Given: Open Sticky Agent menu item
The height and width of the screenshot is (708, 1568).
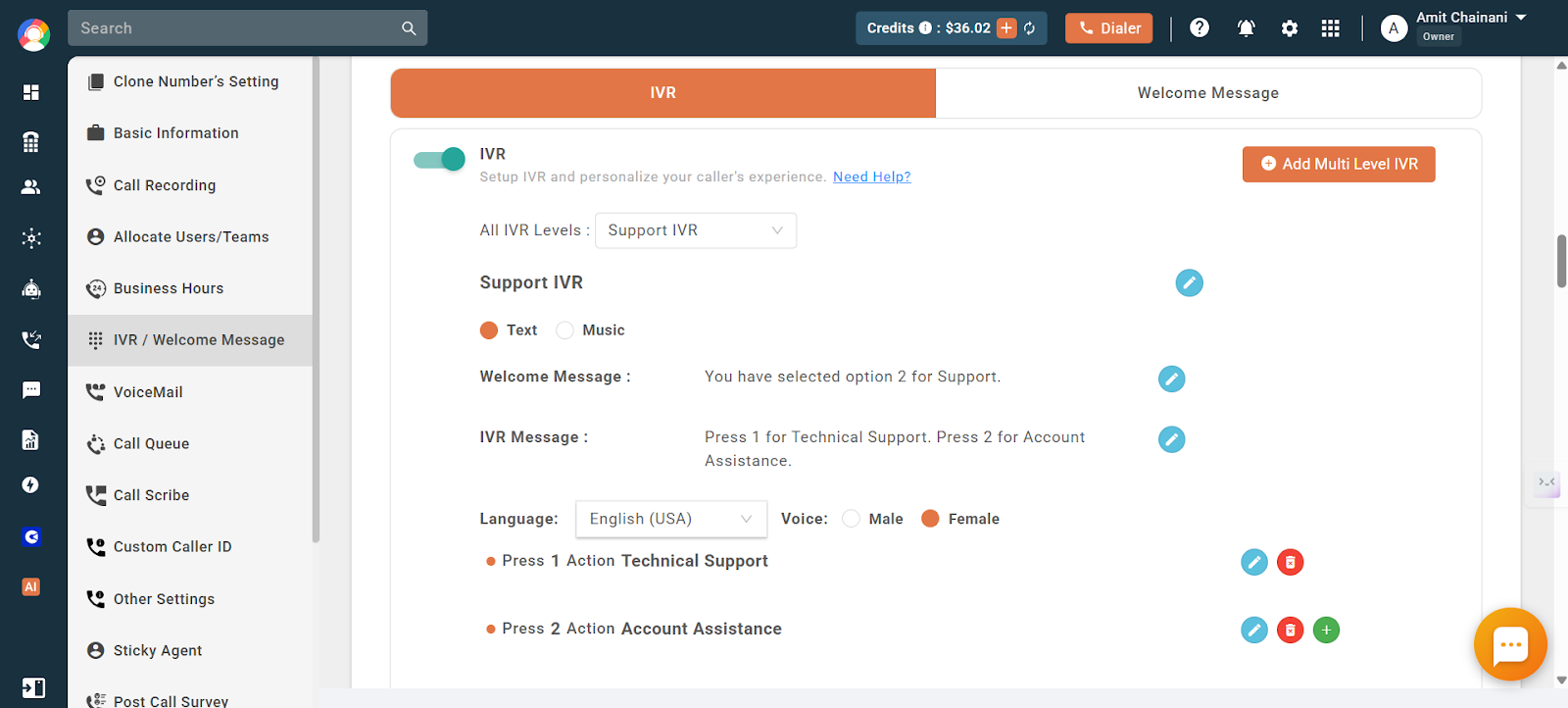Looking at the screenshot, I should click(190, 650).
